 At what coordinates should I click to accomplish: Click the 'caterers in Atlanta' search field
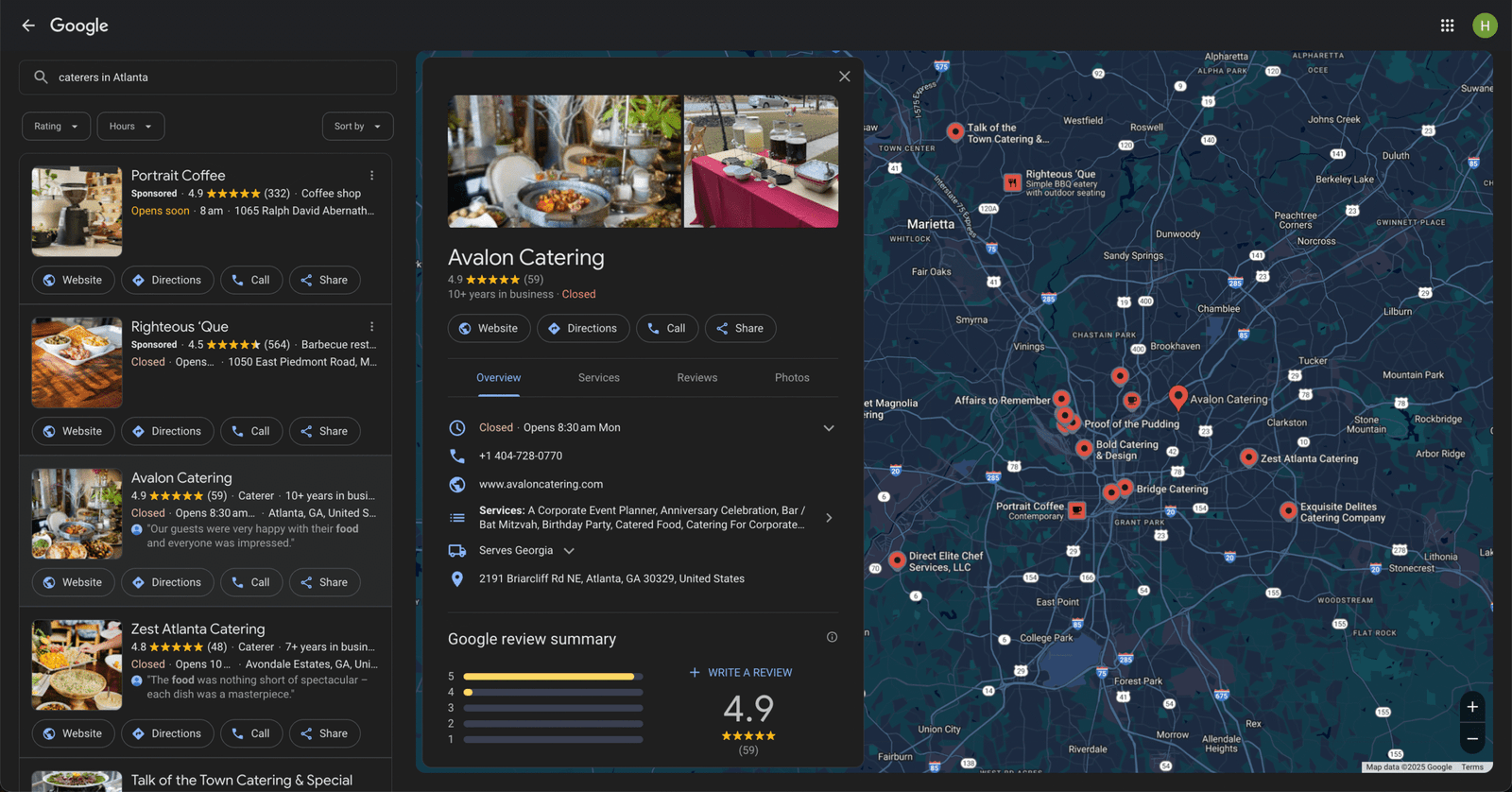208,77
